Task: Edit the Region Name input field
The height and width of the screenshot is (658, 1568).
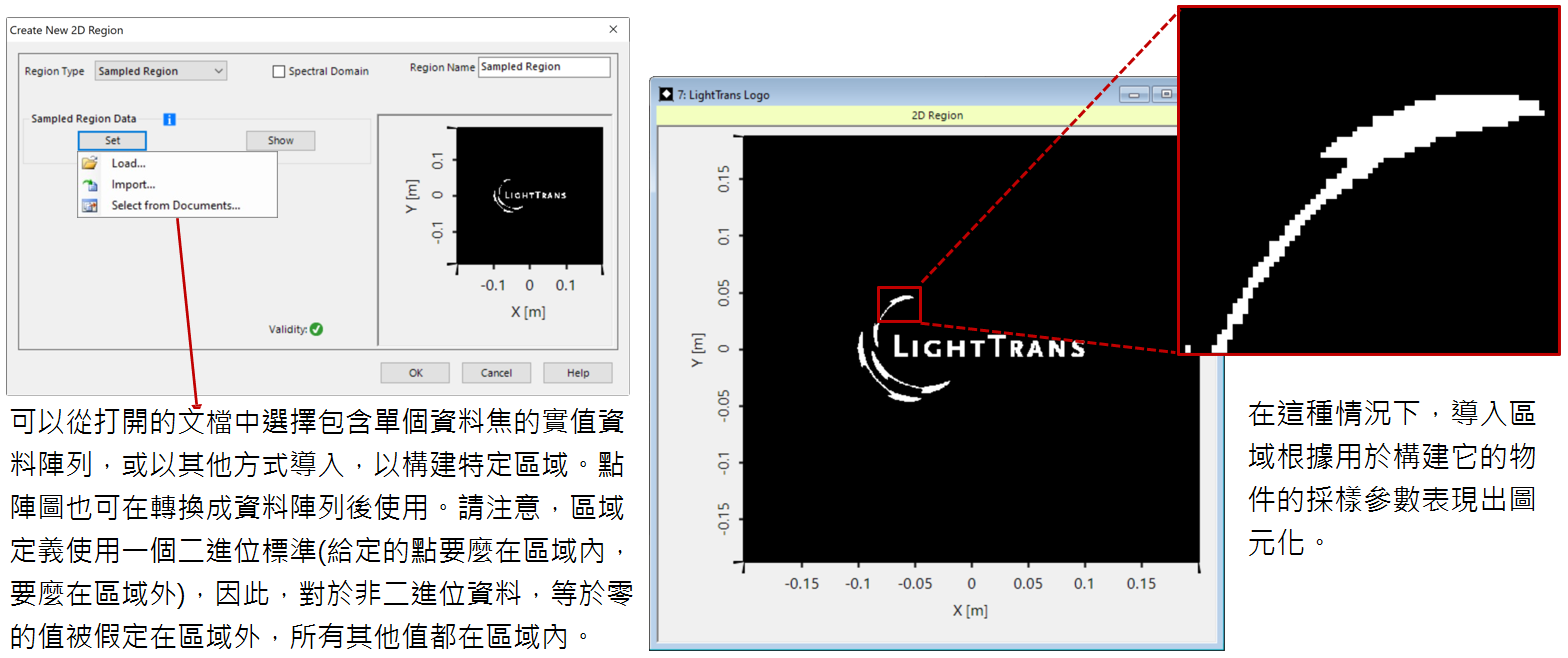Action: [x=544, y=67]
